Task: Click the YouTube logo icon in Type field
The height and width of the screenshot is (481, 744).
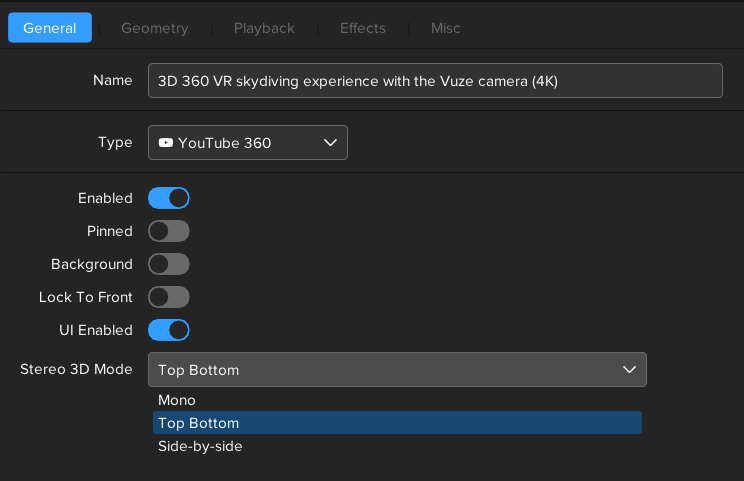Action: pos(165,143)
